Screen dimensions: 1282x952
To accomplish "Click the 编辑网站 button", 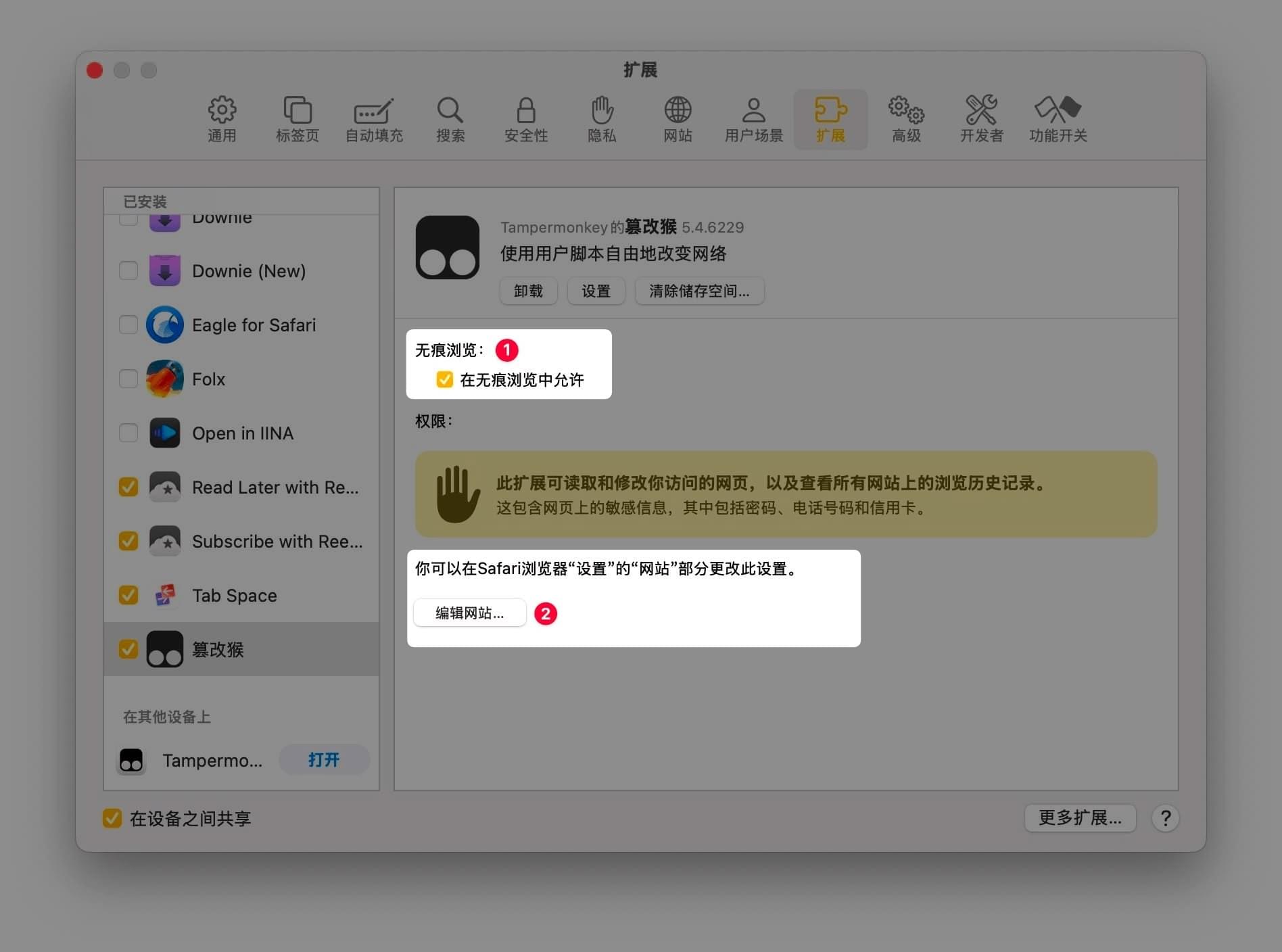I will coord(469,613).
